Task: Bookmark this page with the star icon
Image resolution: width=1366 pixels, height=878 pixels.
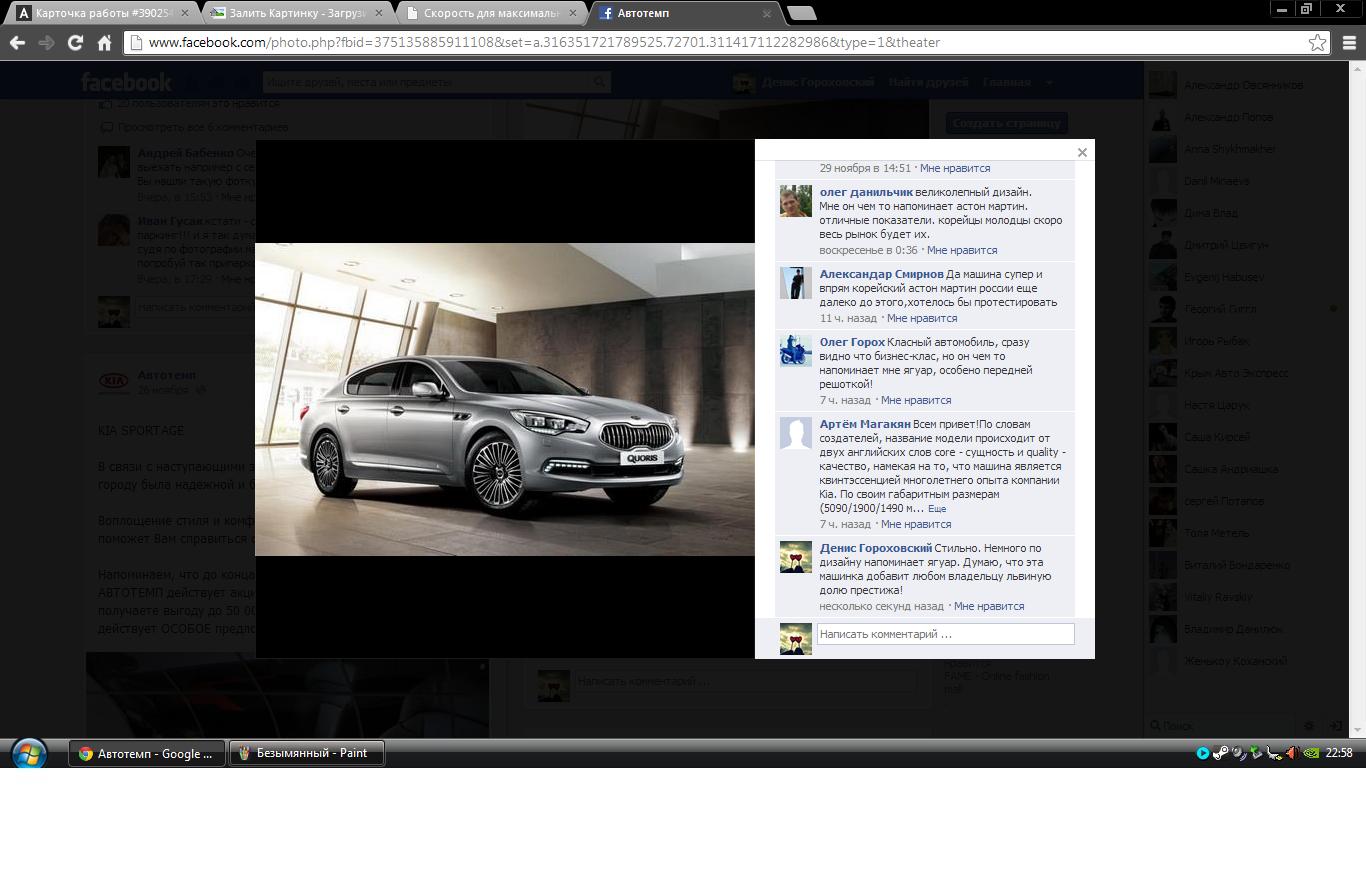Action: click(x=1318, y=42)
